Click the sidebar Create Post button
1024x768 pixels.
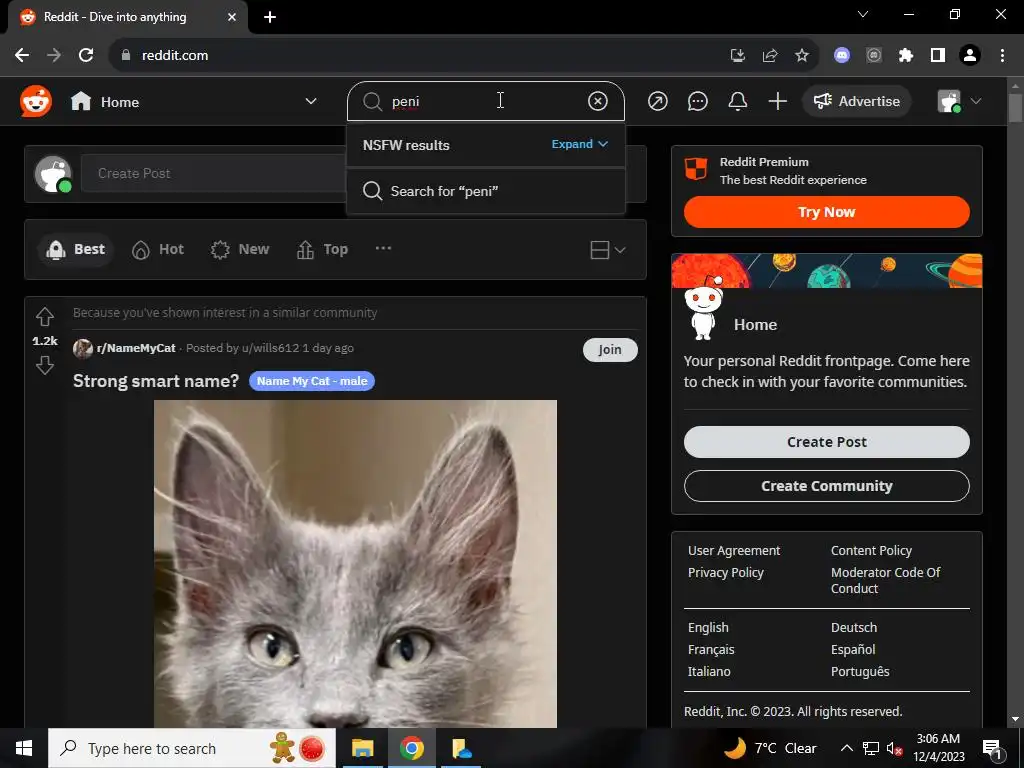coord(826,442)
